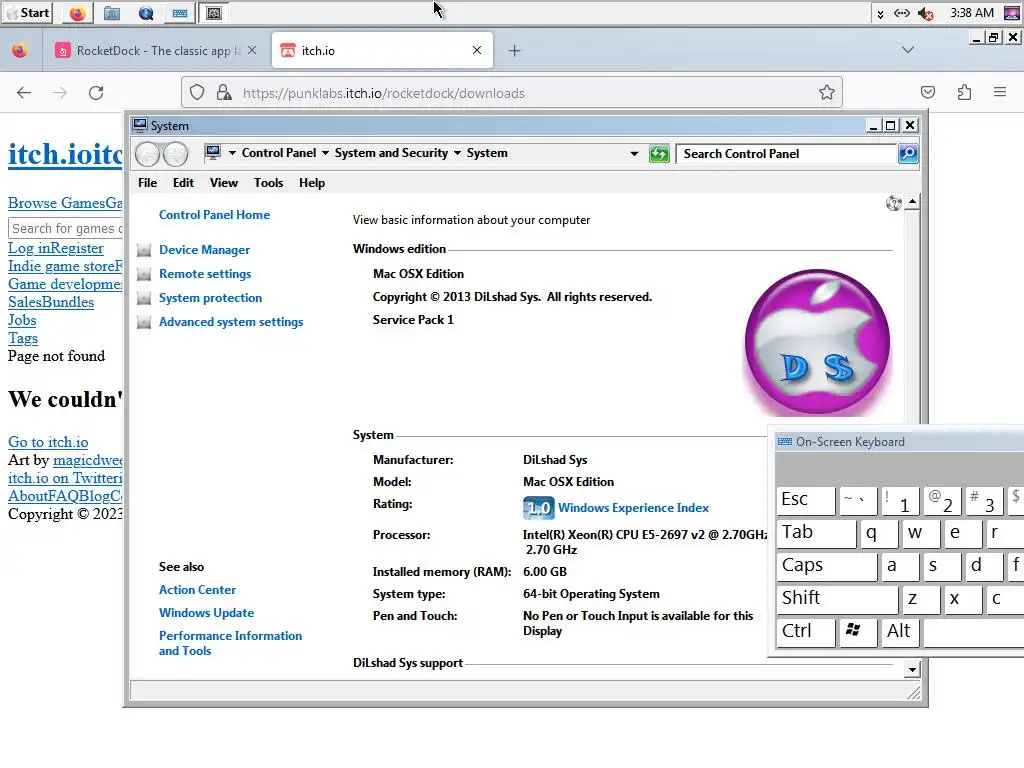Open Action Center link
This screenshot has width=1024, height=768.
click(197, 590)
